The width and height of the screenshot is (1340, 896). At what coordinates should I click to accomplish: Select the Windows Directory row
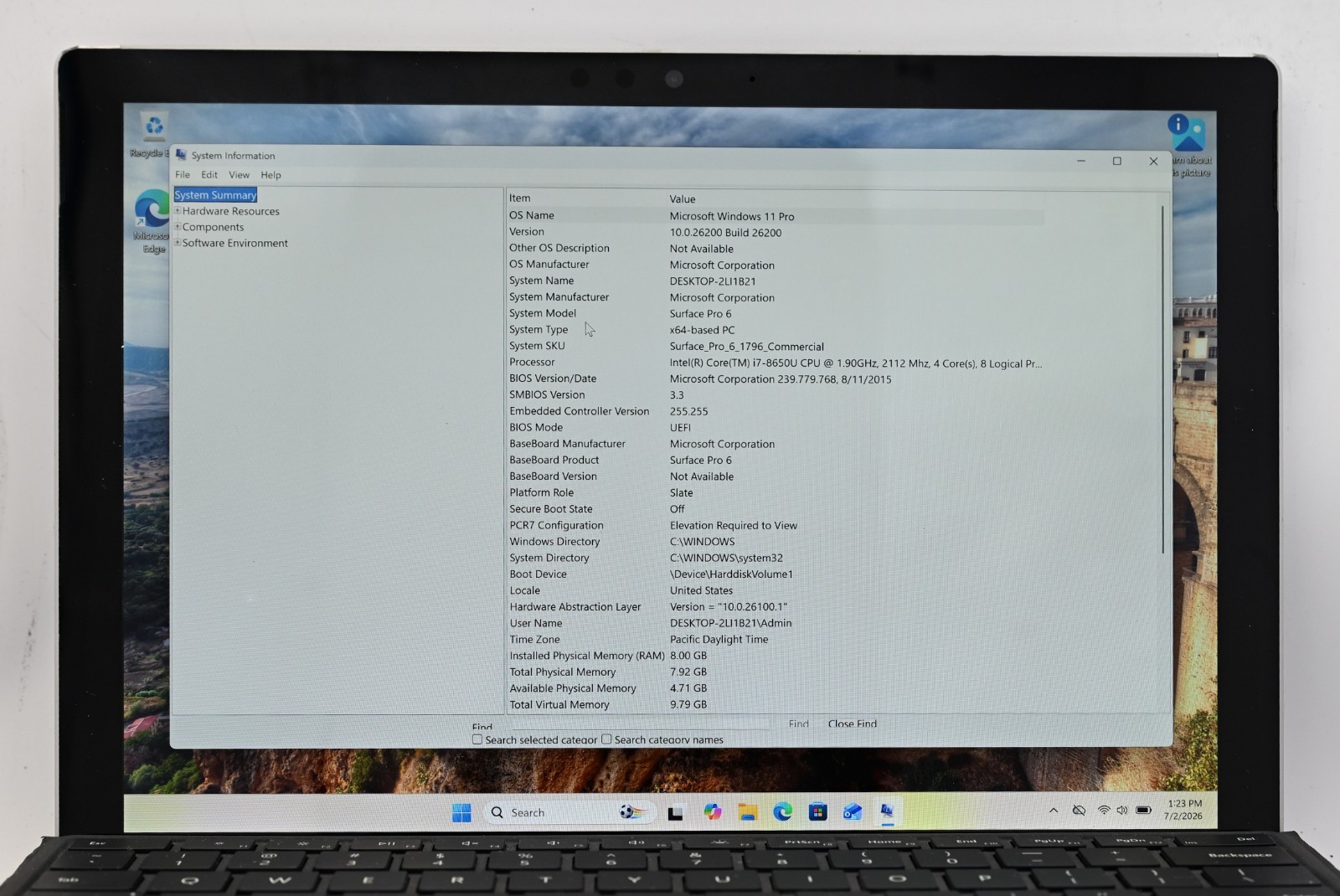tap(776, 542)
